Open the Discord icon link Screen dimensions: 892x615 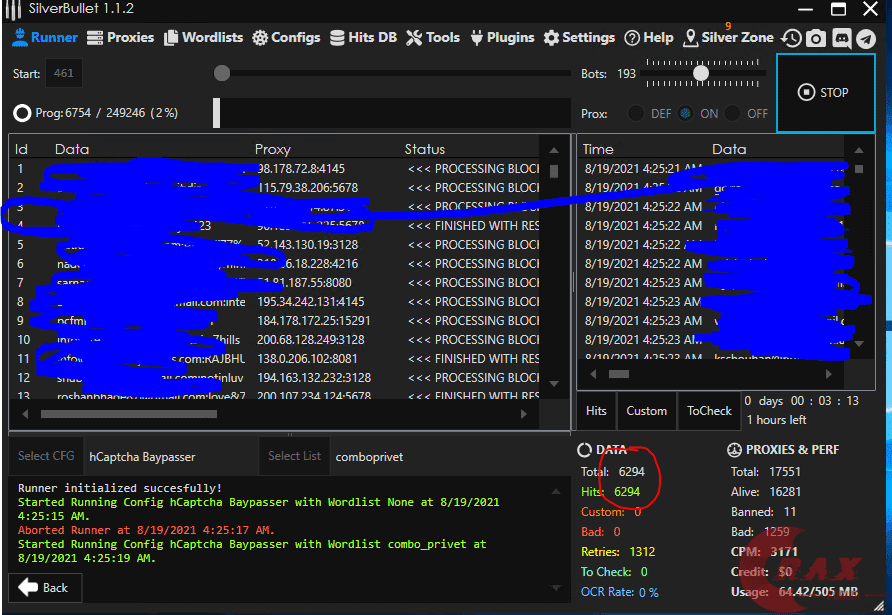tap(841, 38)
